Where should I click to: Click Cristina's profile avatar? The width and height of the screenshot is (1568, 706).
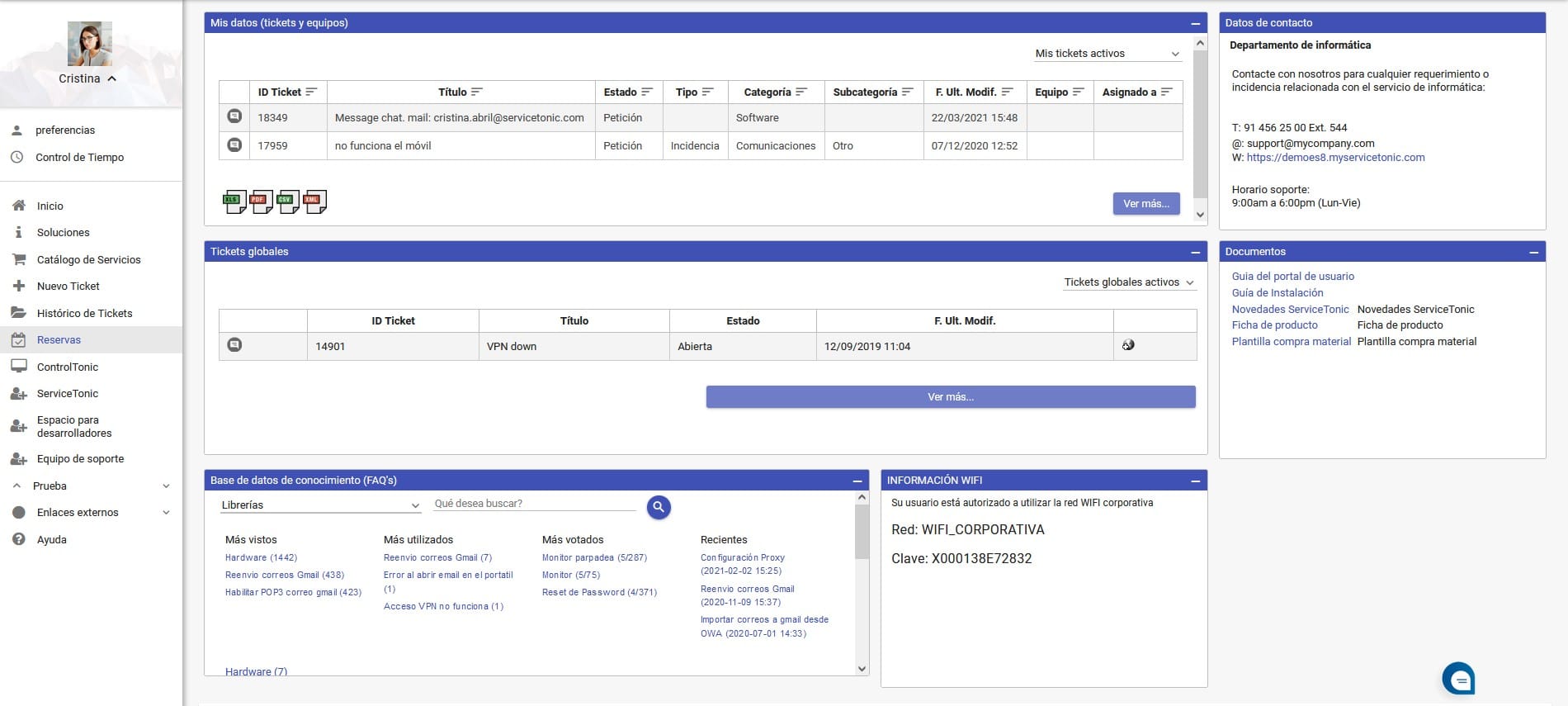[x=90, y=44]
